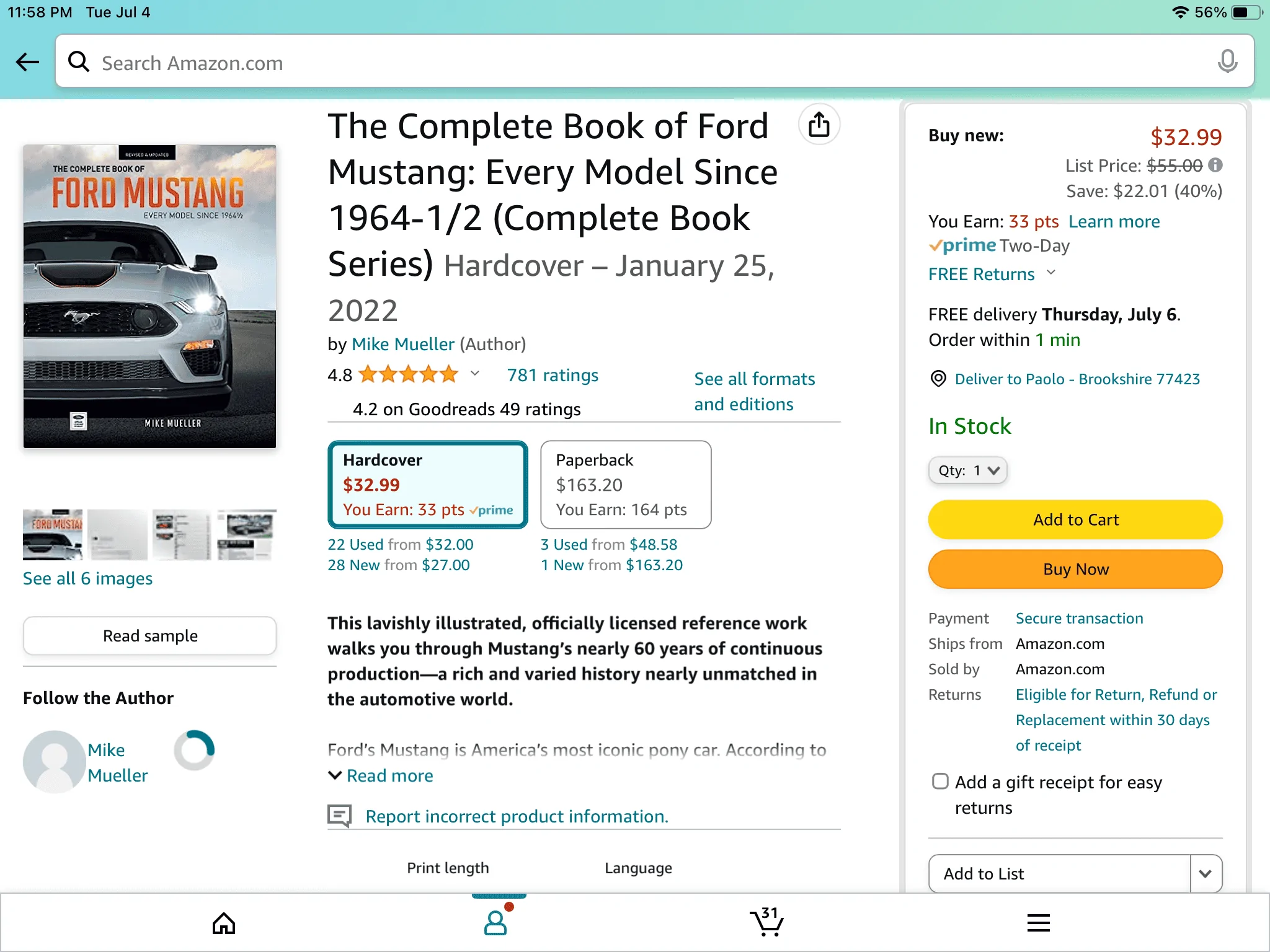Select the third interior page thumbnail
Image resolution: width=1270 pixels, height=952 pixels.
(182, 535)
